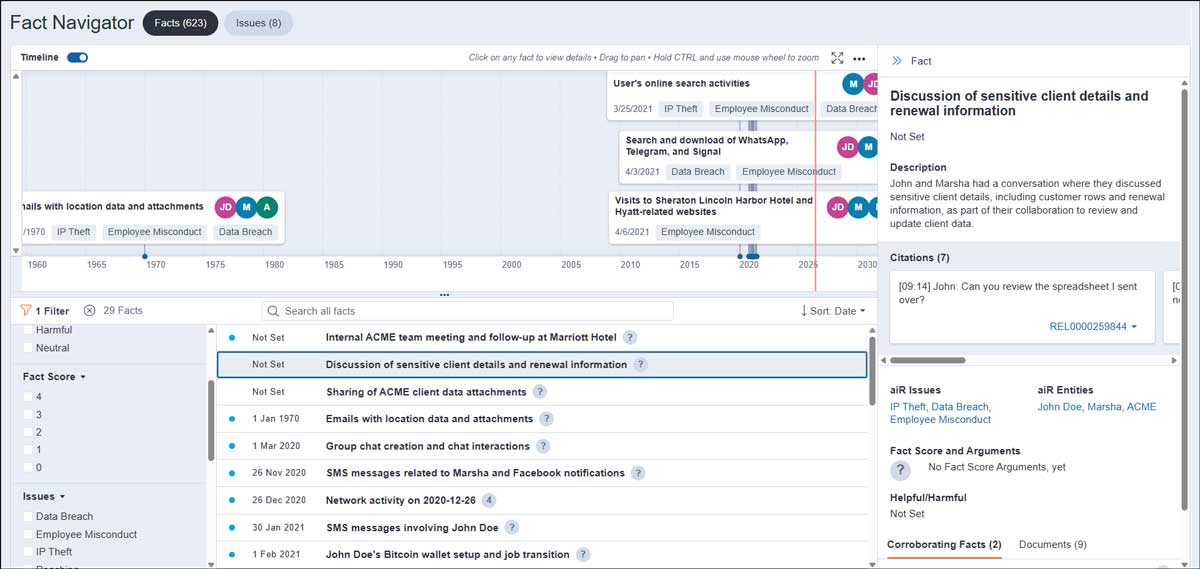Click the fullscreen expand icon in timeline toolbar
The image size is (1200, 569).
pos(838,58)
